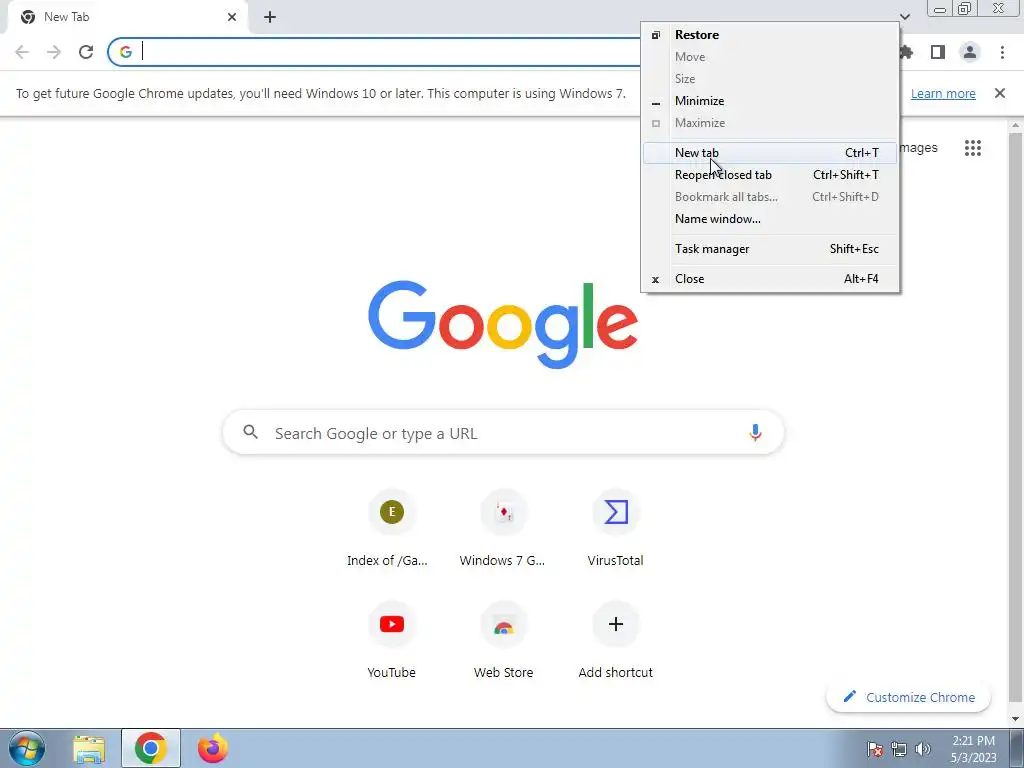Start voice search via microphone icon
The image size is (1024, 768).
[x=755, y=432]
